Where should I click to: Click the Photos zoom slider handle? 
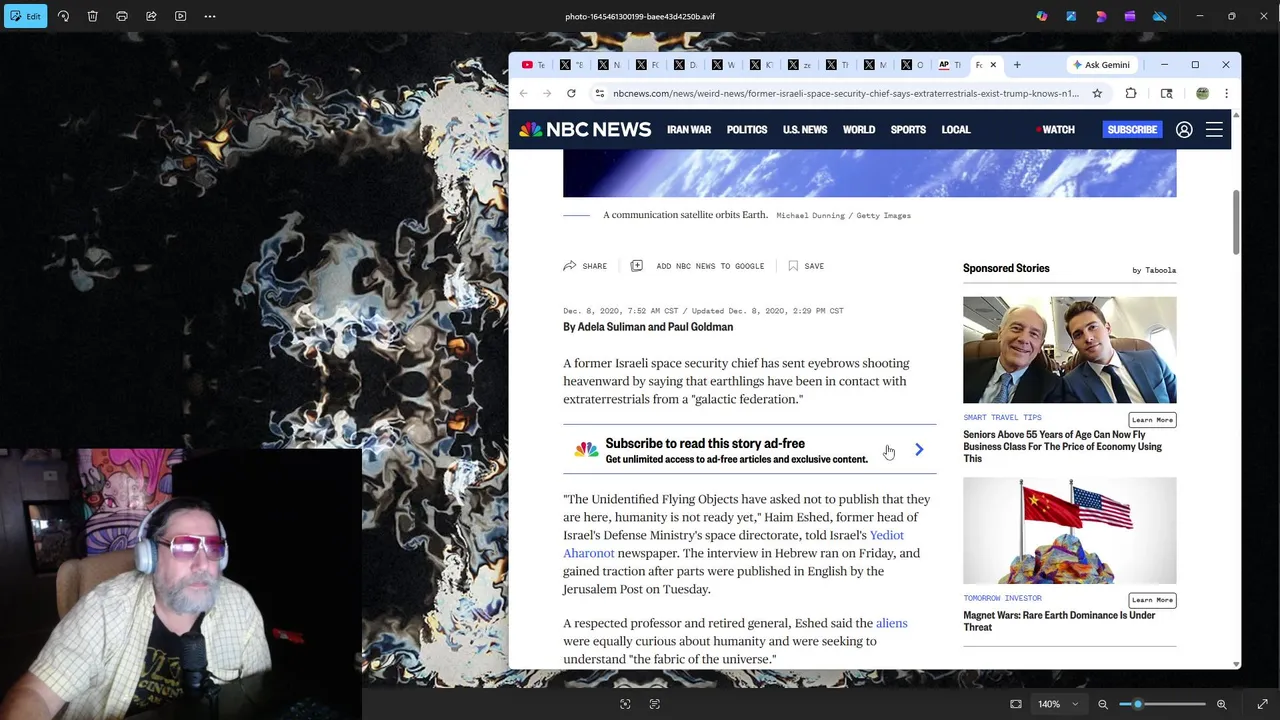[x=1137, y=704]
